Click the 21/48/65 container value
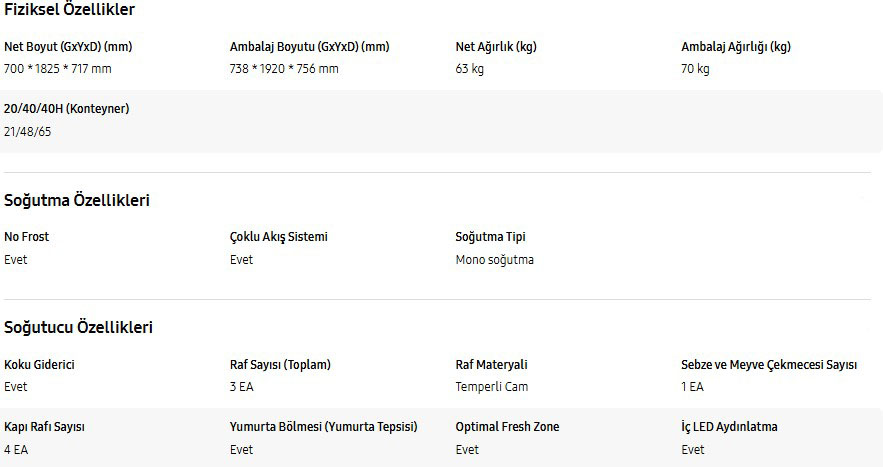883x467 pixels. coord(28,132)
